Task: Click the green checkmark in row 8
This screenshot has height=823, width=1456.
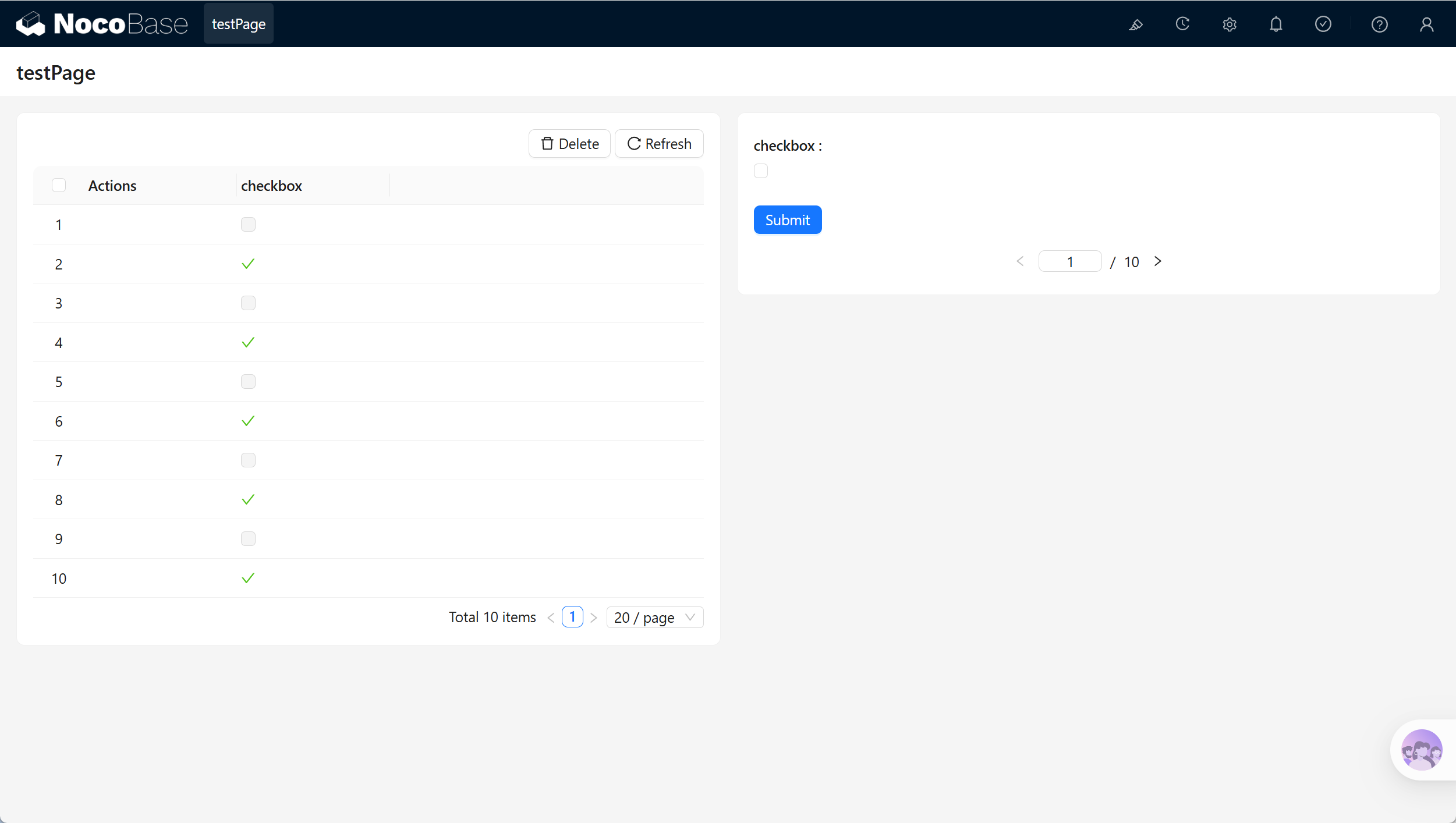Action: 248,499
